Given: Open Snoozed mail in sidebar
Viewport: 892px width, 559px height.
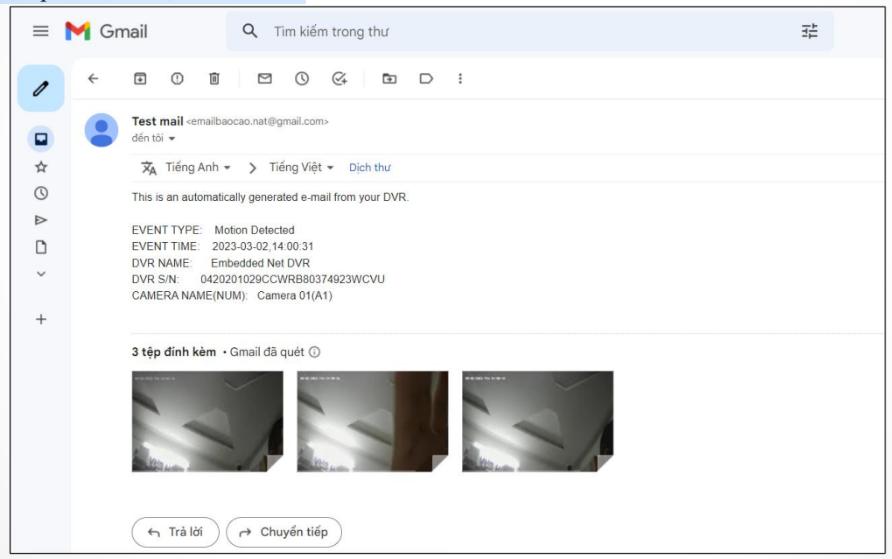Looking at the screenshot, I should tap(41, 193).
